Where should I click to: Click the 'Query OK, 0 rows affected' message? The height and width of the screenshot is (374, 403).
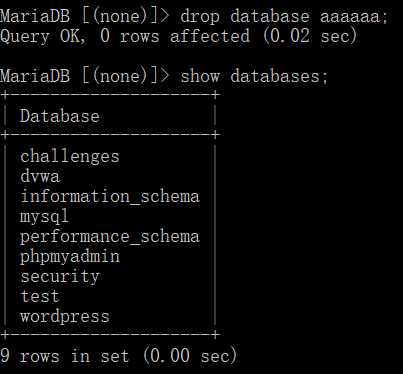click(x=125, y=36)
